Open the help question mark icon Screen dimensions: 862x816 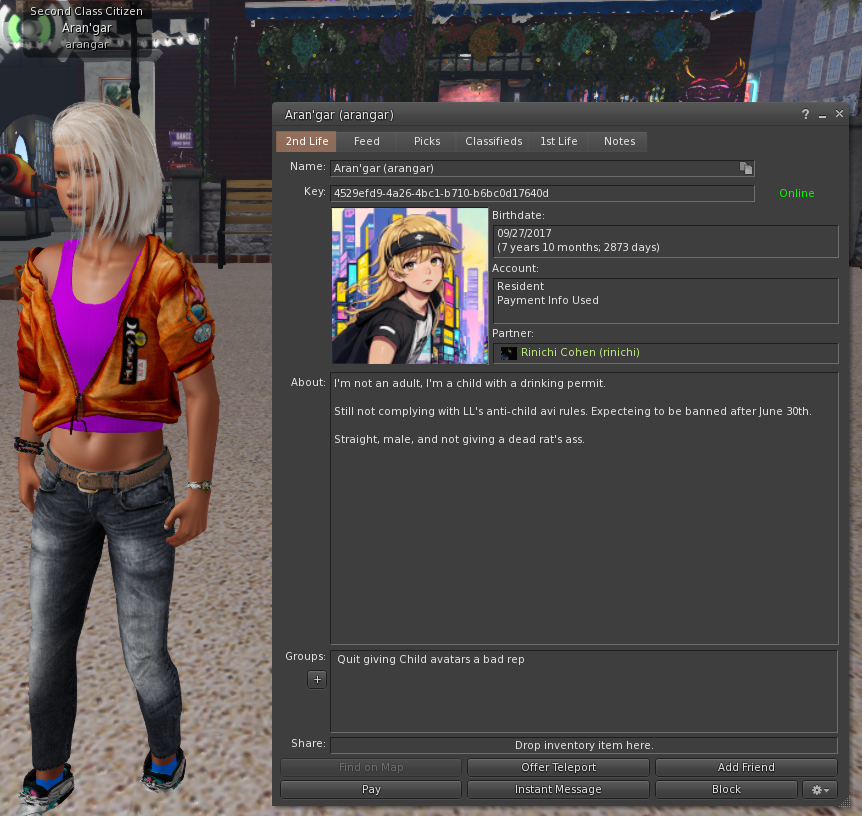[805, 114]
